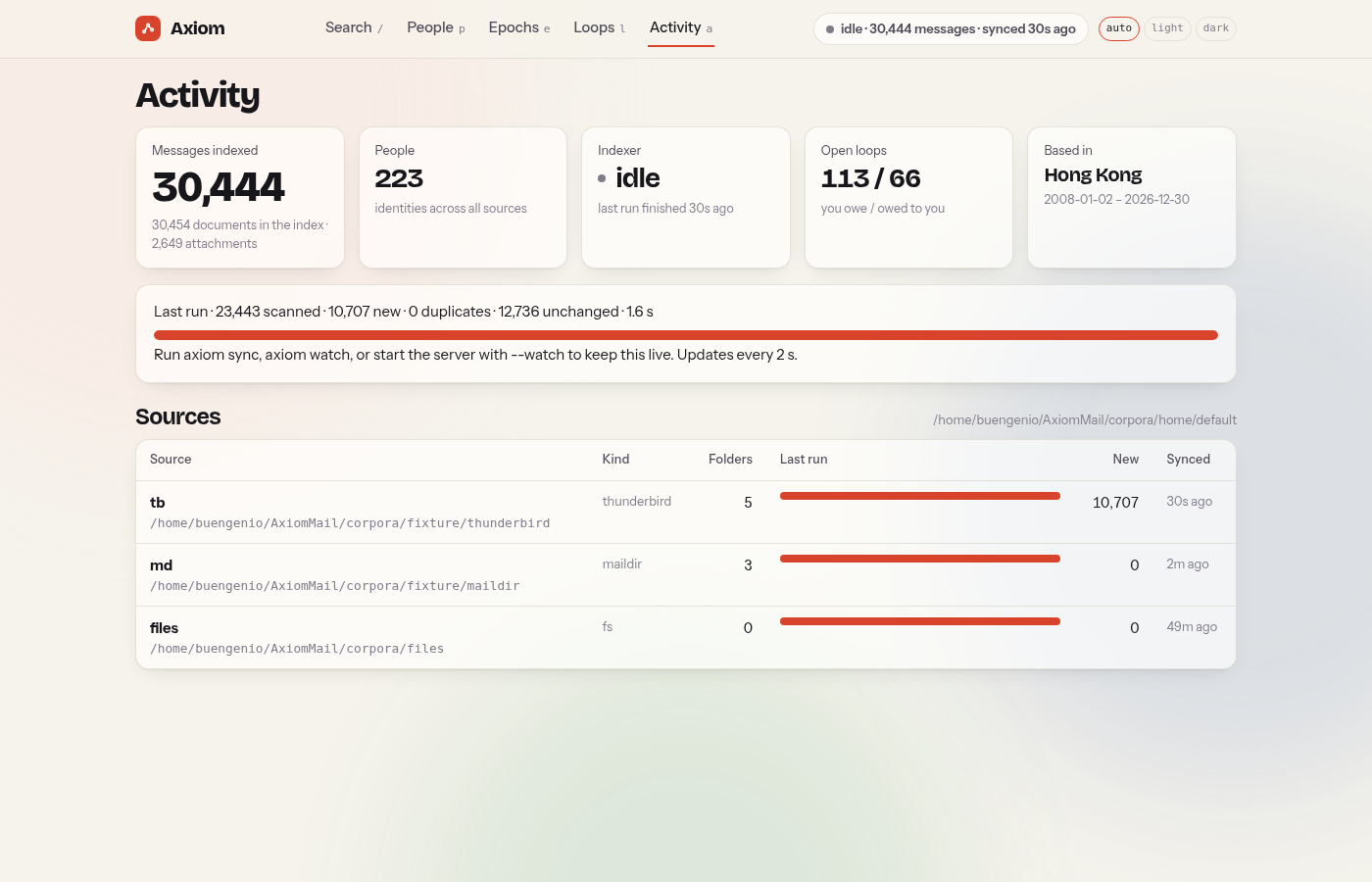Image resolution: width=1372 pixels, height=882 pixels.
Task: Switch to dark theme
Action: [1216, 28]
